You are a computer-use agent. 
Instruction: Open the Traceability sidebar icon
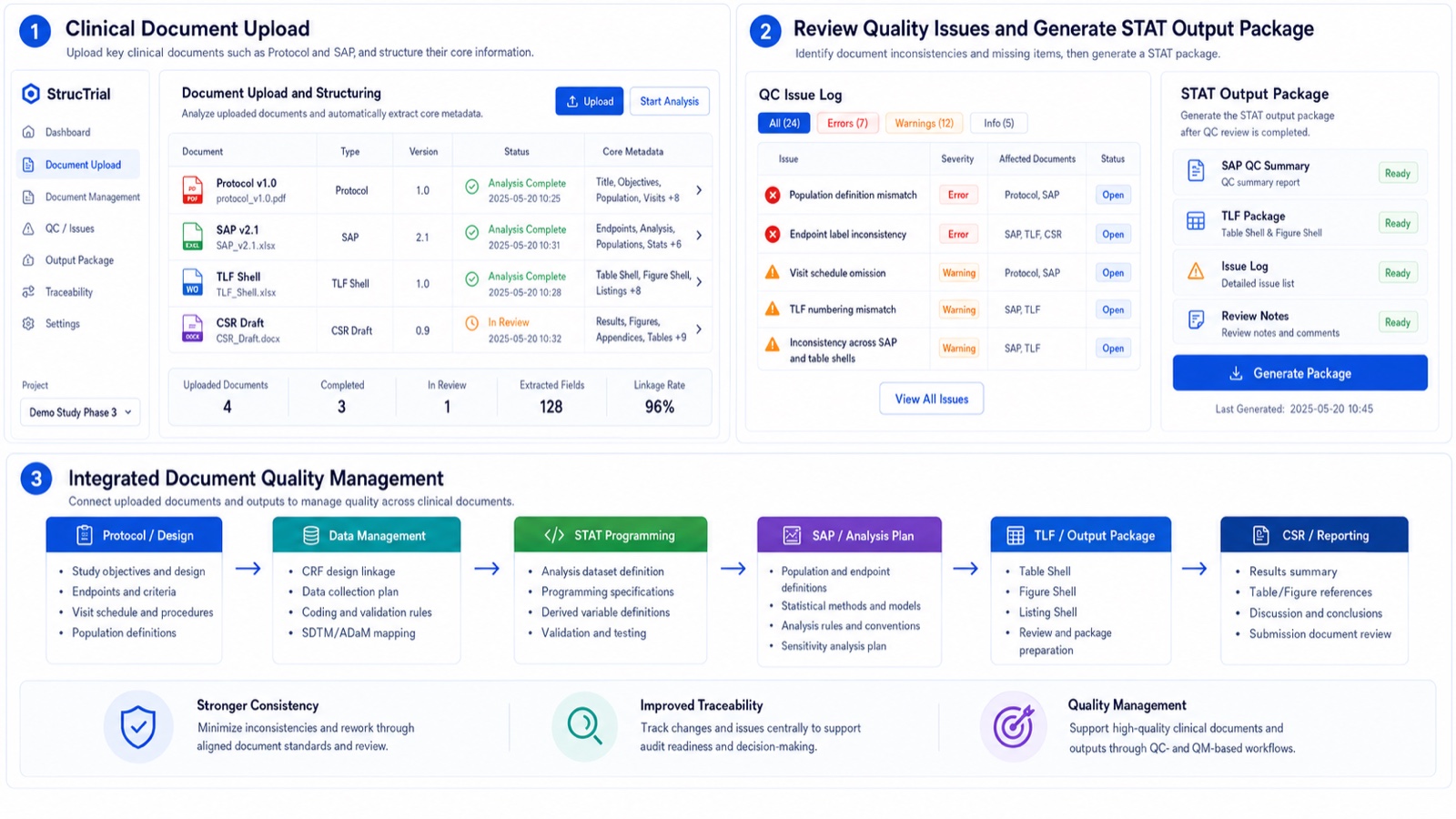pos(28,292)
